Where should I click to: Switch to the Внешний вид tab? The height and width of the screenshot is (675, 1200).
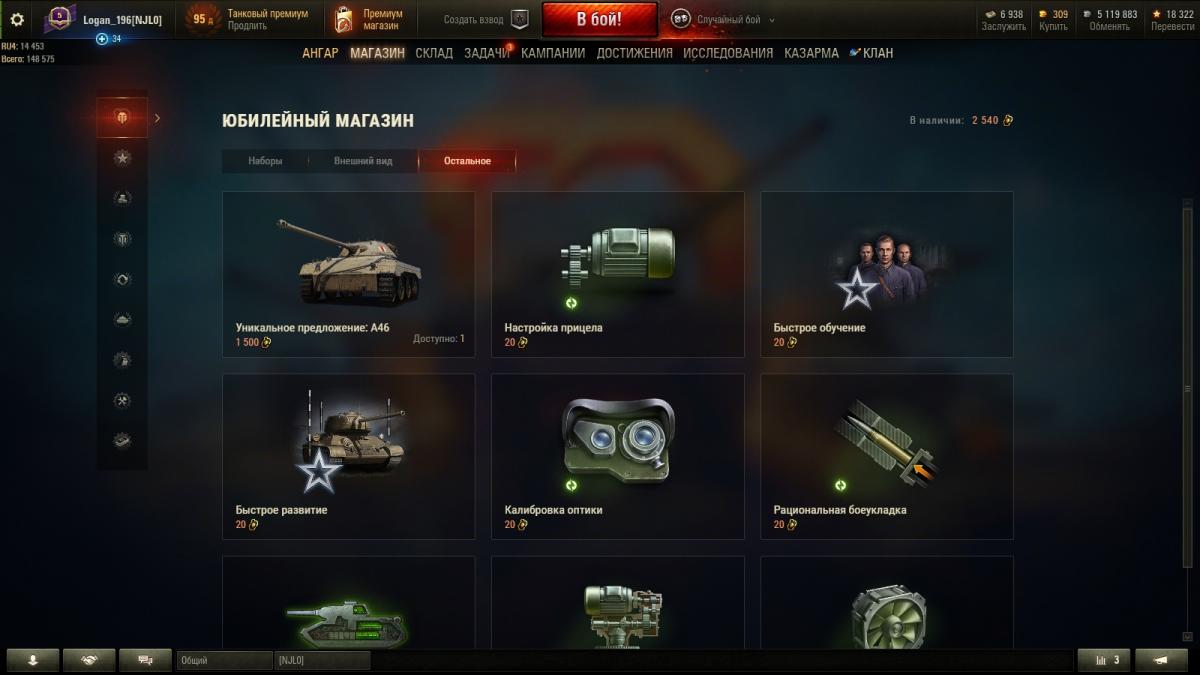(362, 161)
